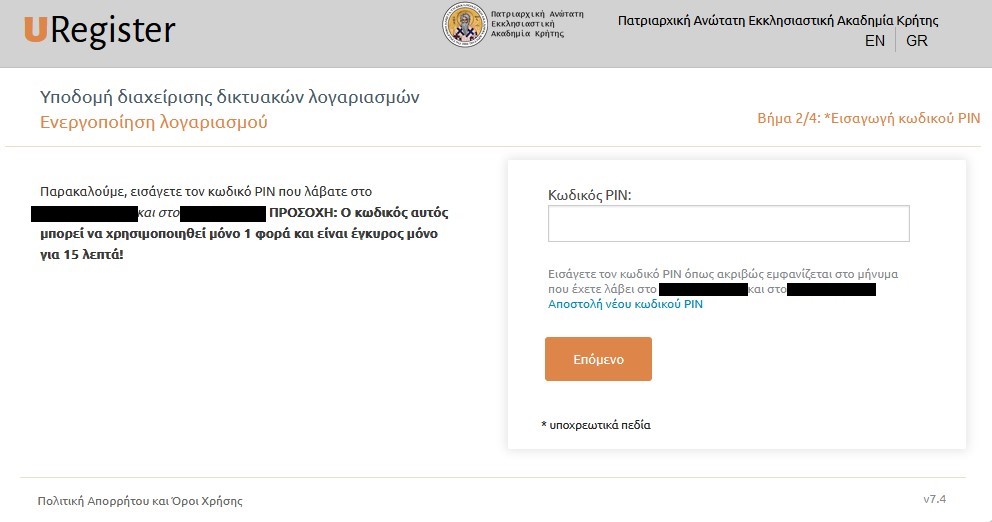
Task: Switch language to GR
Action: tap(917, 40)
